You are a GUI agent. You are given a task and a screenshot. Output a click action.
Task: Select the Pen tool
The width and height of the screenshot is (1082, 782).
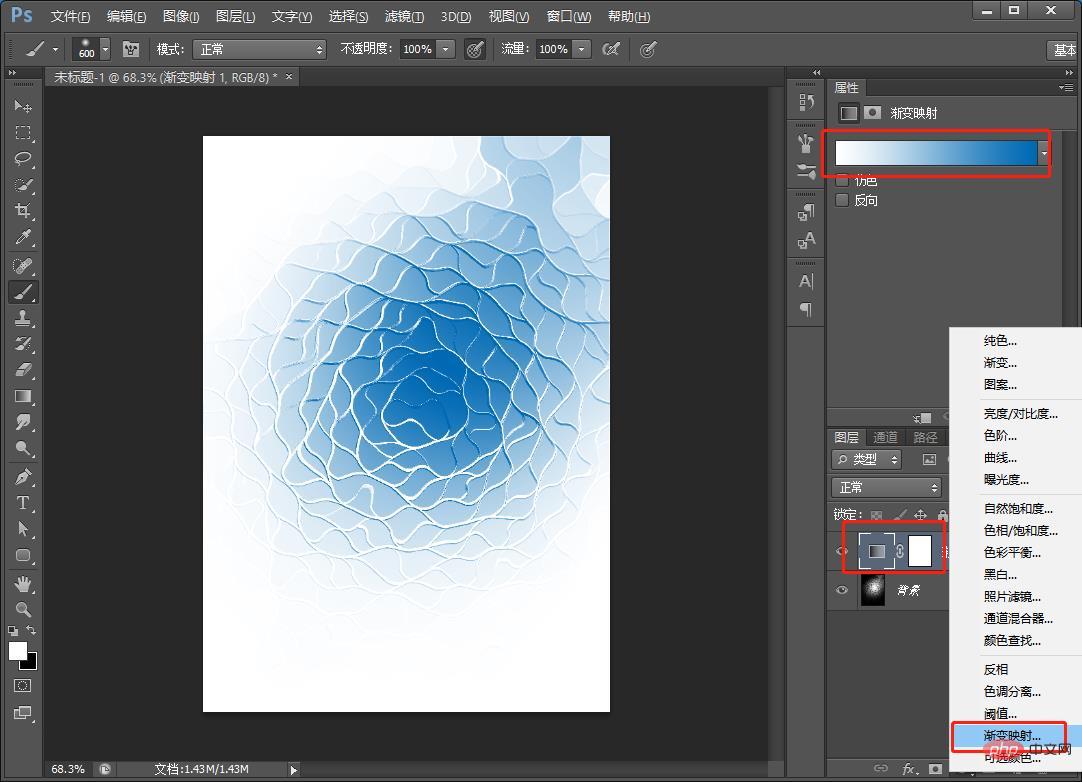23,477
